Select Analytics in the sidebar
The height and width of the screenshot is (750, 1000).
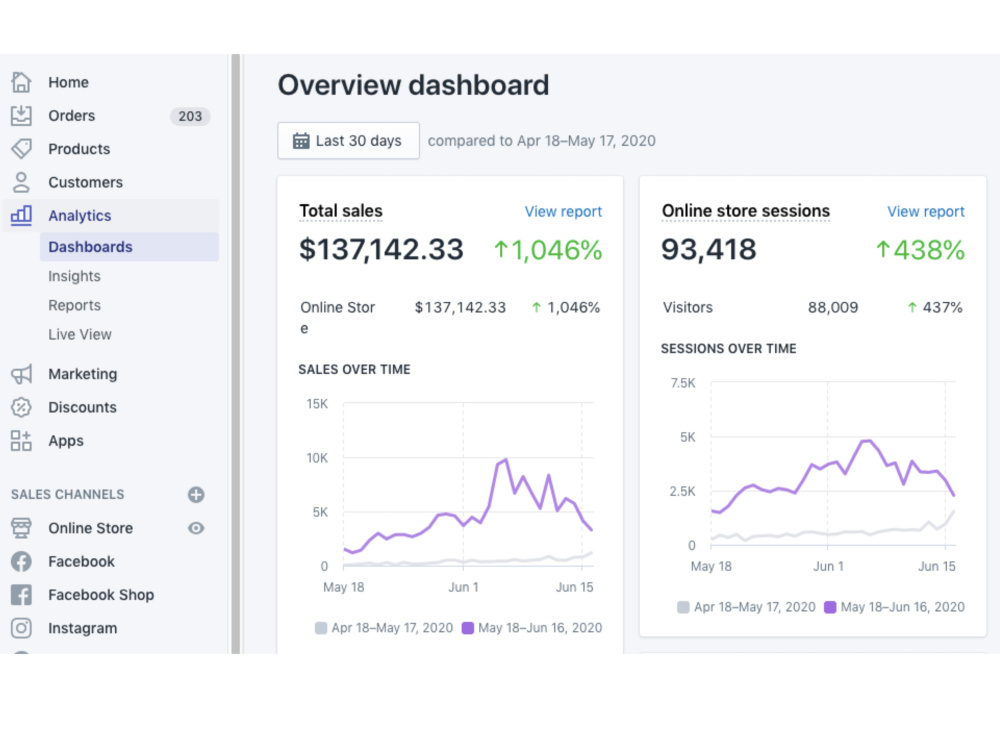80,216
